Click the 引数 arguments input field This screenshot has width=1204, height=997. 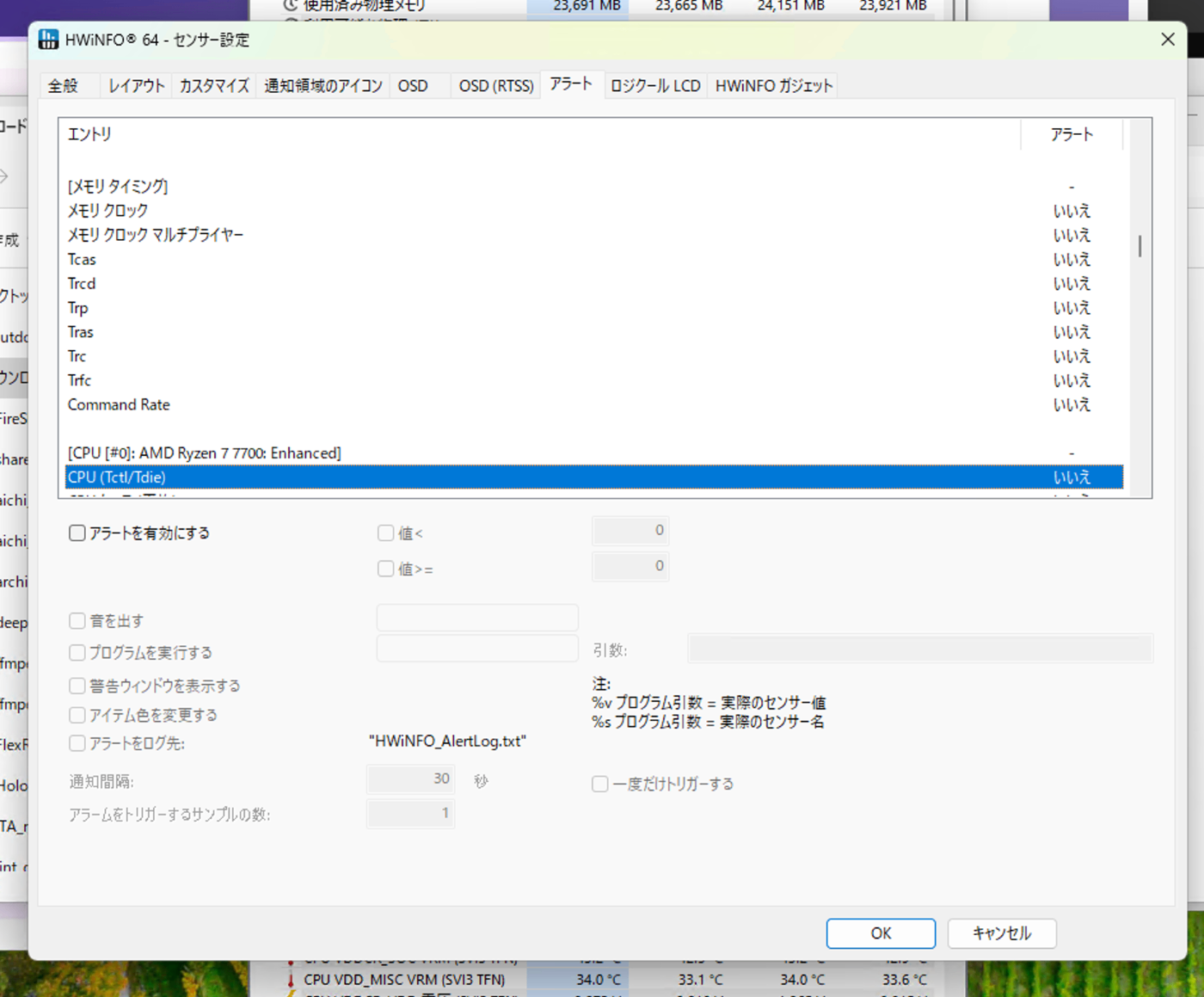pyautogui.click(x=920, y=649)
